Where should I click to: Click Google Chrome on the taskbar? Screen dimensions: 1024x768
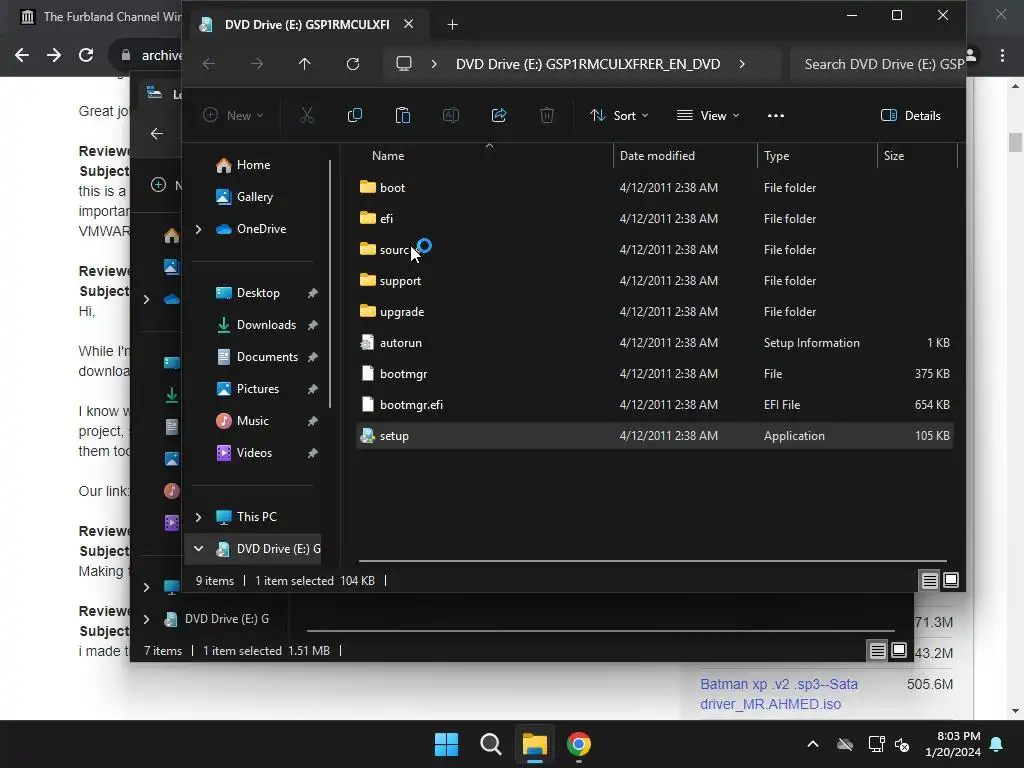tap(579, 744)
